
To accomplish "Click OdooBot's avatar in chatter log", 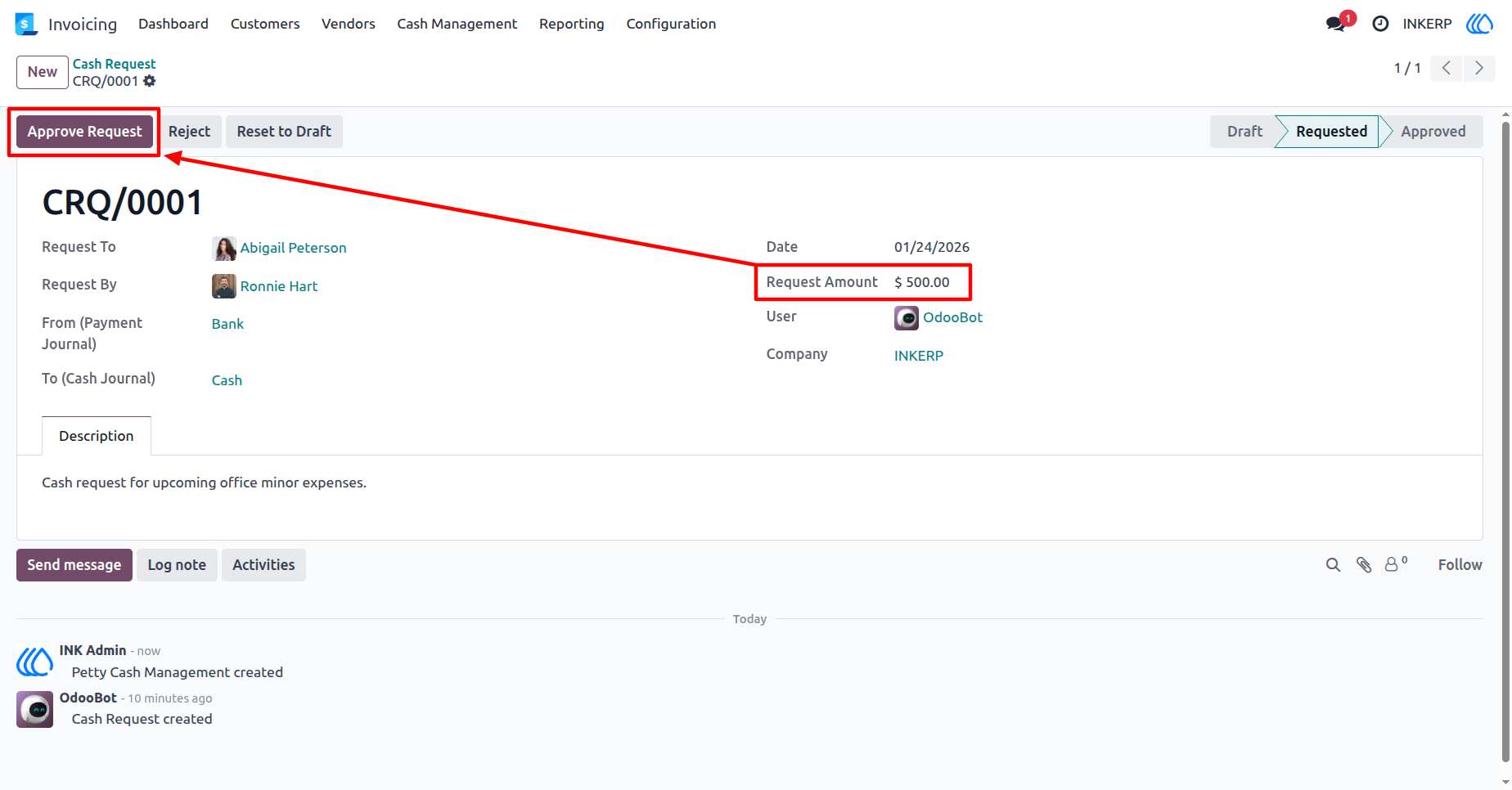I will (34, 709).
